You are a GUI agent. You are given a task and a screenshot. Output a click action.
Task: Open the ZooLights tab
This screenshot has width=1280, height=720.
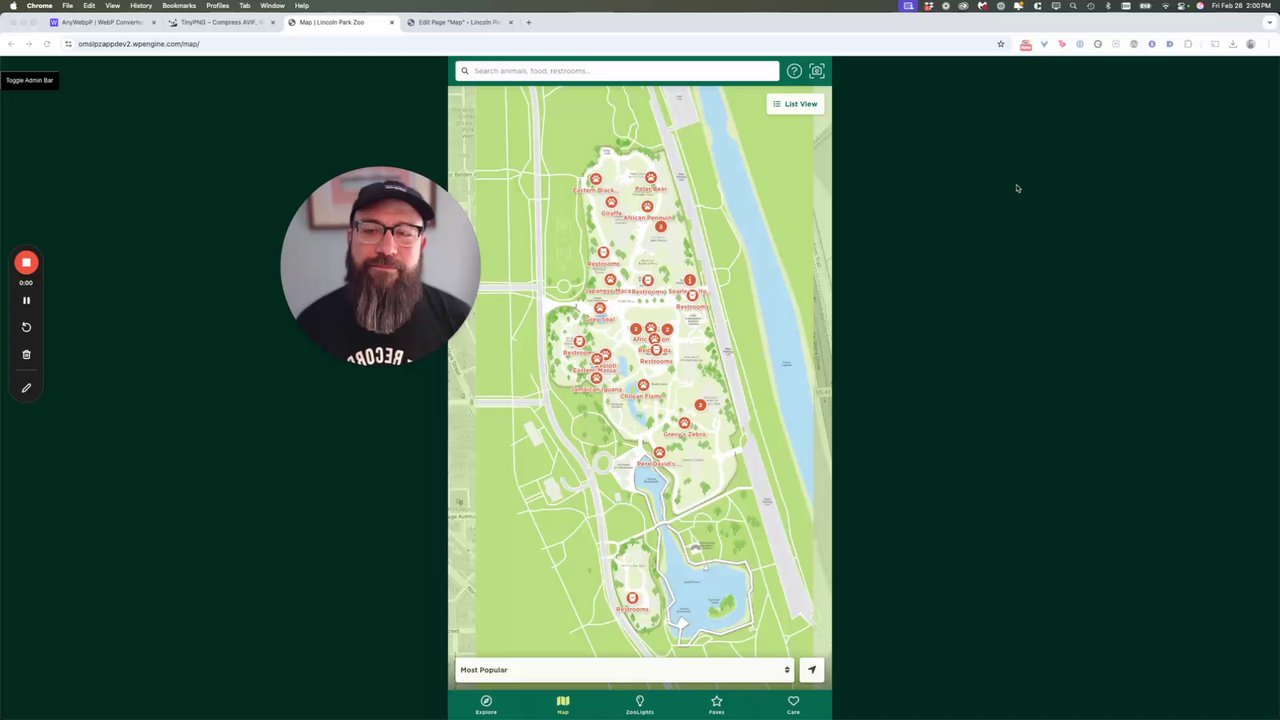pos(640,705)
